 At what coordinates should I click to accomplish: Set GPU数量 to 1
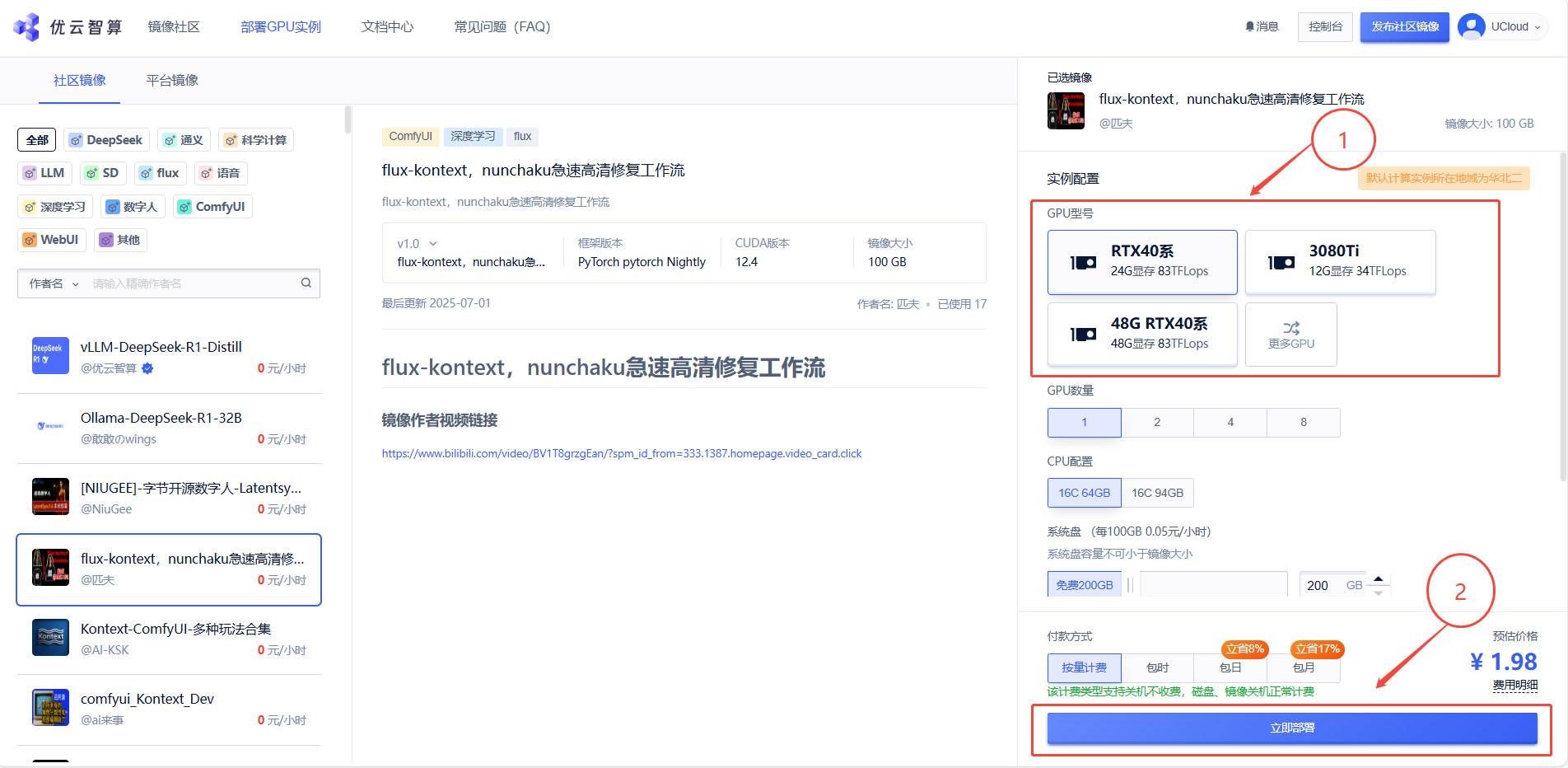1085,422
